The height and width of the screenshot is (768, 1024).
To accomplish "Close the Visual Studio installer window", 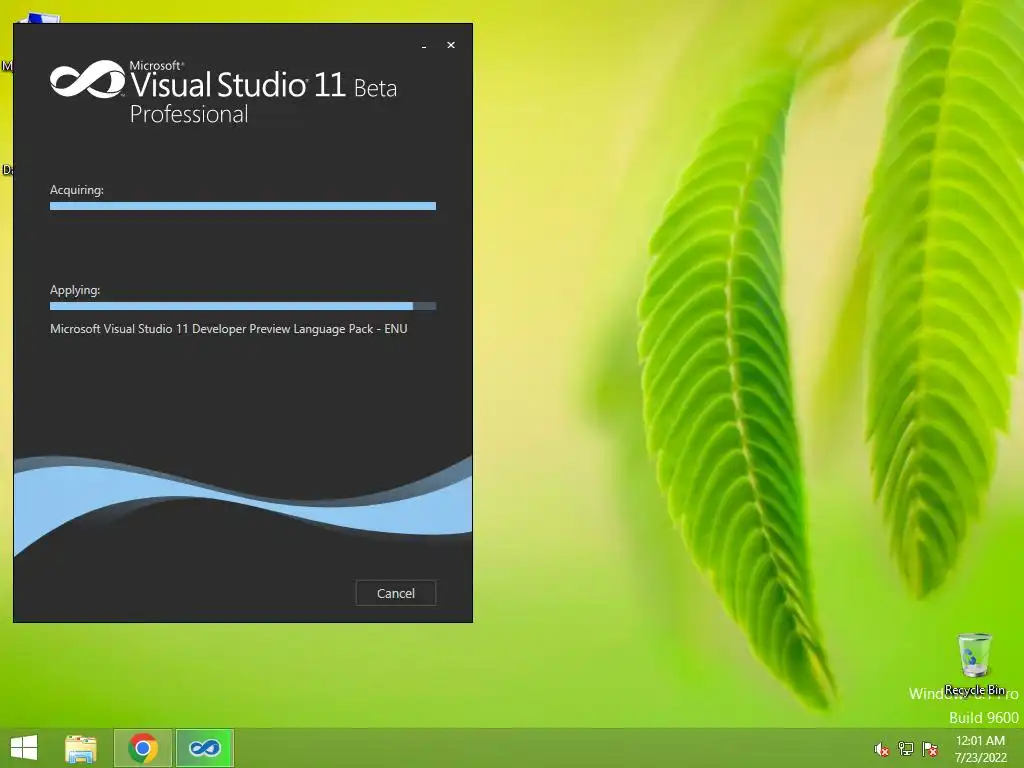I will click(x=451, y=45).
